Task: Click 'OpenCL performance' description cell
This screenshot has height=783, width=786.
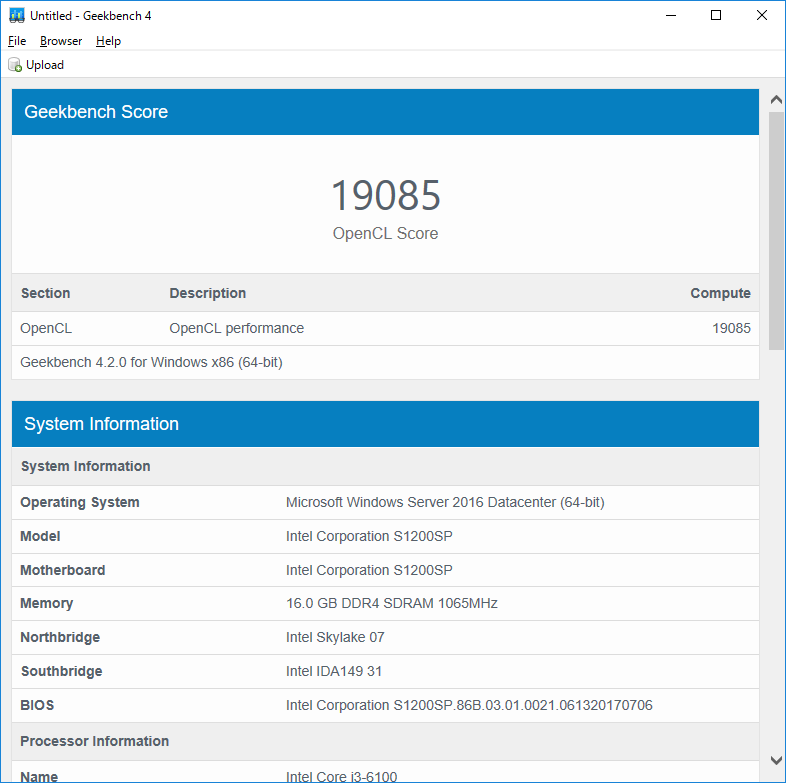Action: [237, 328]
